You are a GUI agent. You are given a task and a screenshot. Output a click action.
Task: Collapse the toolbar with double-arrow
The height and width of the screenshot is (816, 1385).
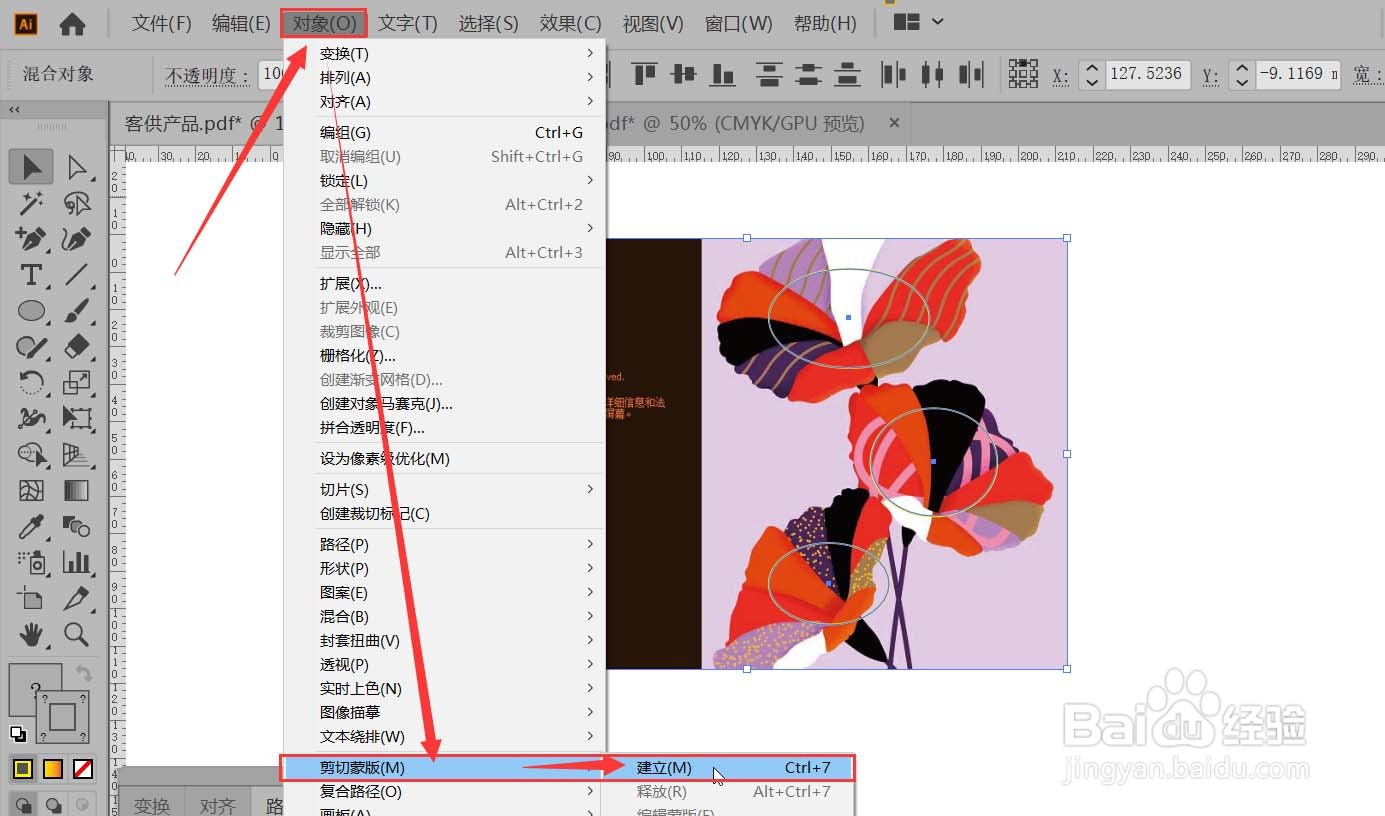(x=15, y=110)
